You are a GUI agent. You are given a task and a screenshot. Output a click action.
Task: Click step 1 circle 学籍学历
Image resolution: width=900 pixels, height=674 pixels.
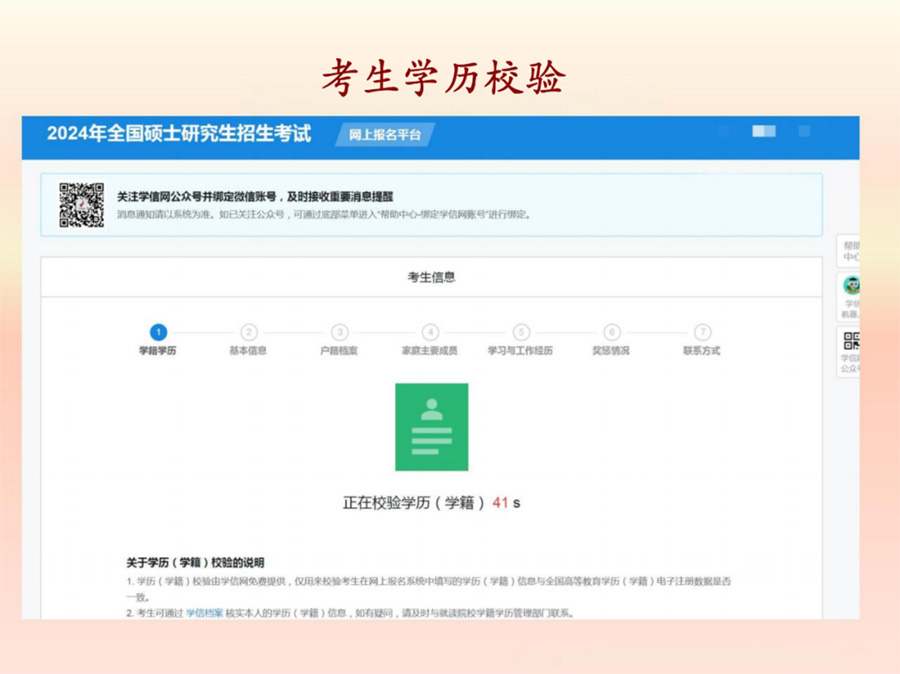[x=158, y=332]
